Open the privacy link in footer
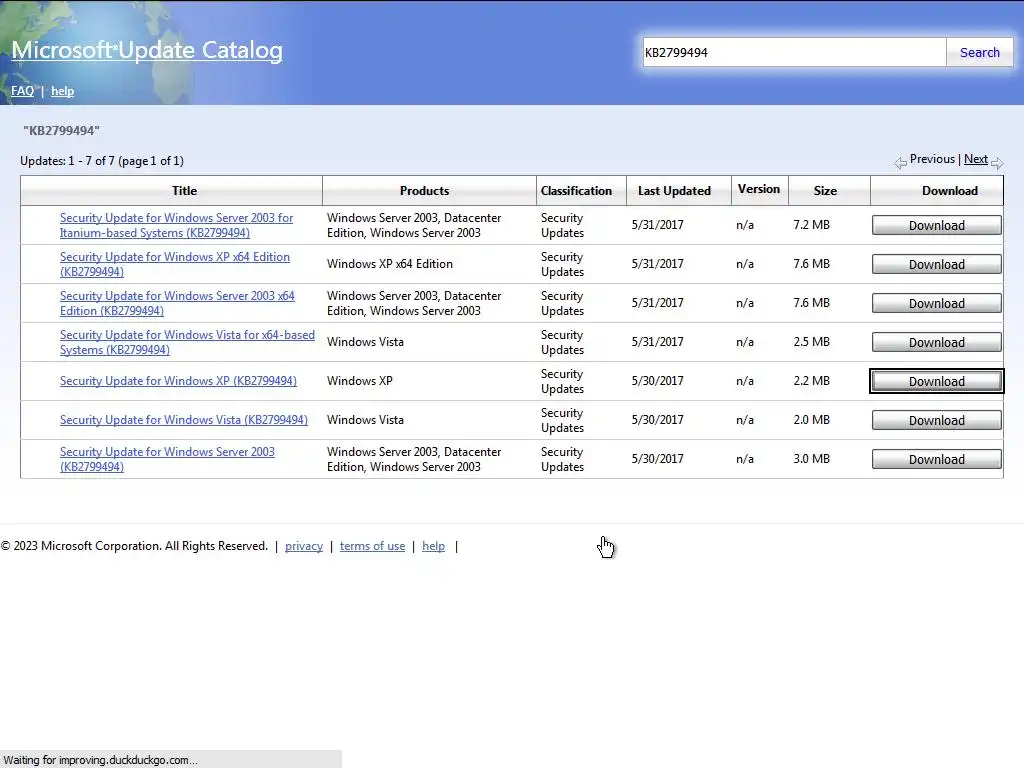This screenshot has height=768, width=1024. click(304, 546)
